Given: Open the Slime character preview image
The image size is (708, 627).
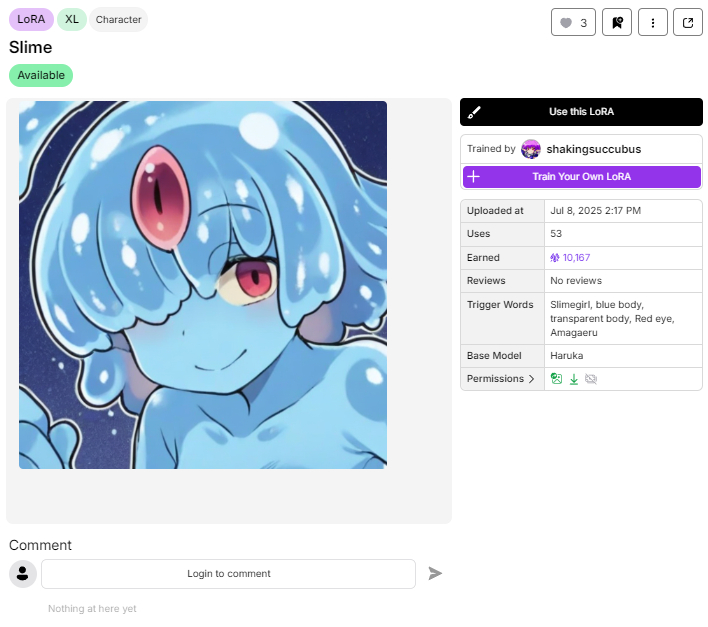Looking at the screenshot, I should (x=203, y=285).
